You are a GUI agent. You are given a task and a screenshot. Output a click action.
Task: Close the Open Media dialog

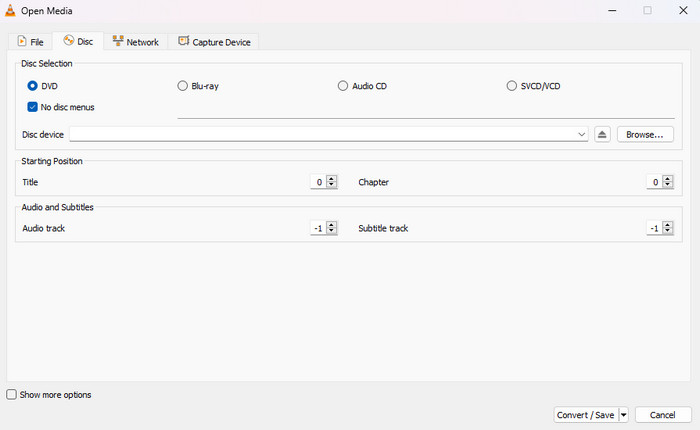point(683,10)
